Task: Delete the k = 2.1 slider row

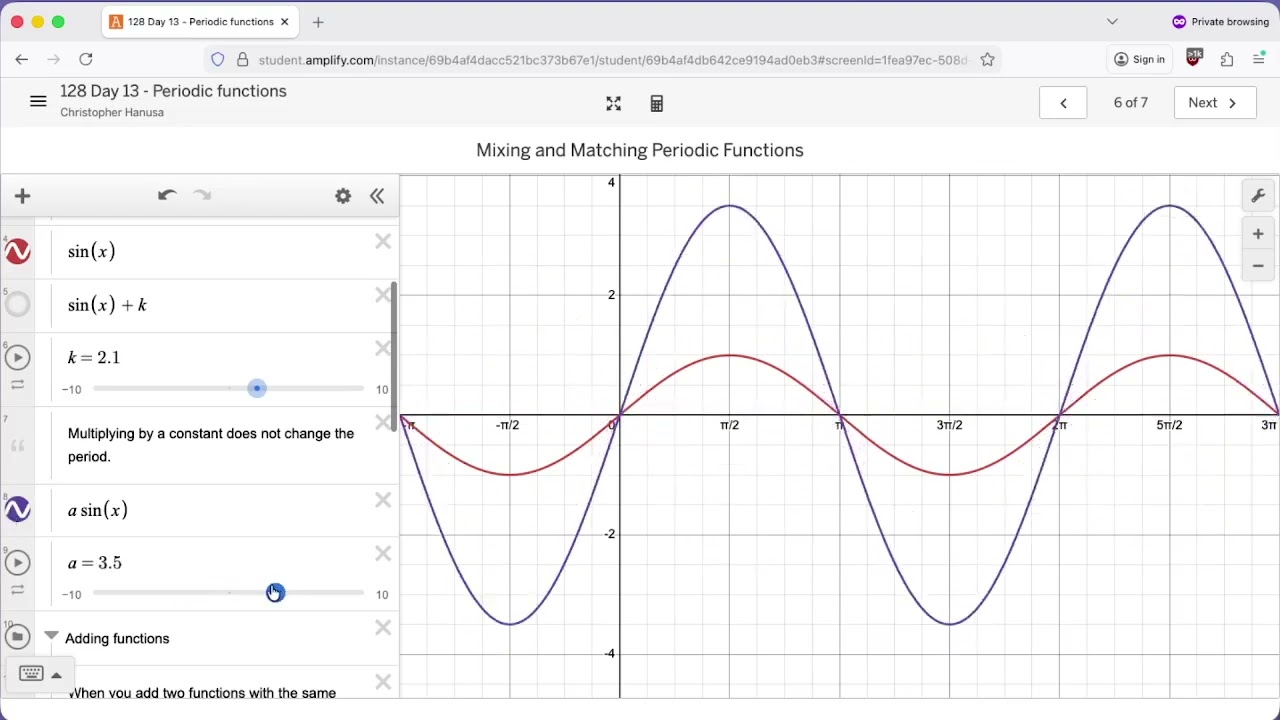Action: click(383, 348)
